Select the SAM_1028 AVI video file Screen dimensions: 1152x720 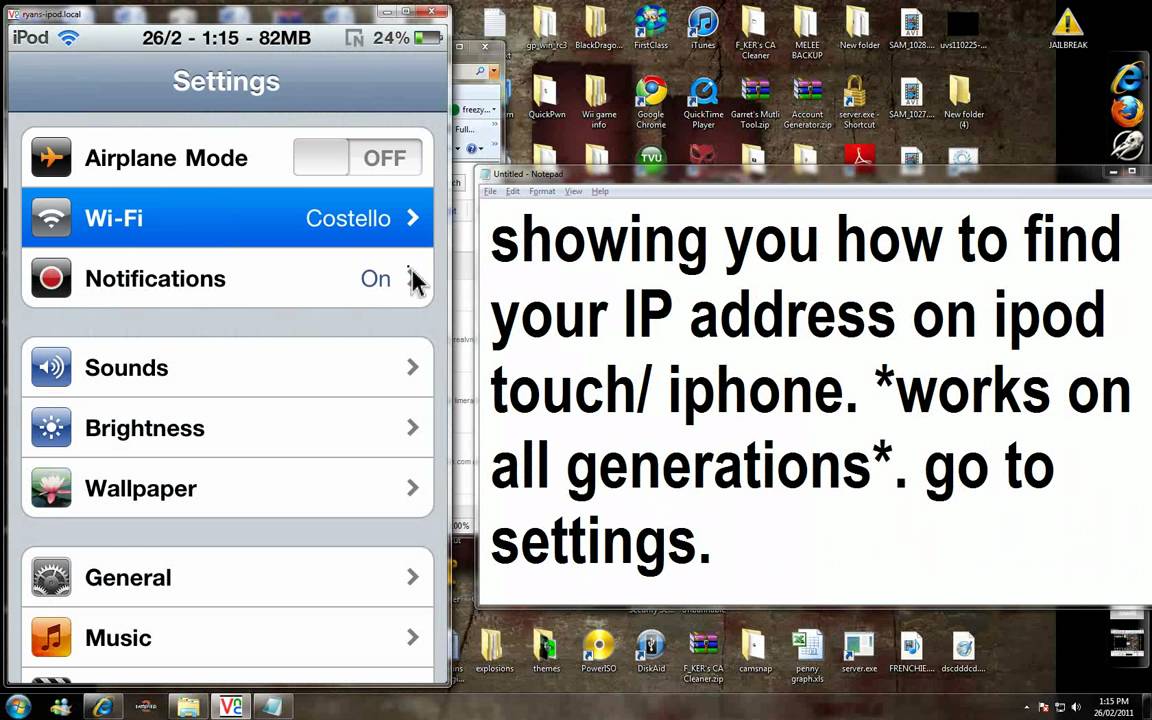pos(911,28)
